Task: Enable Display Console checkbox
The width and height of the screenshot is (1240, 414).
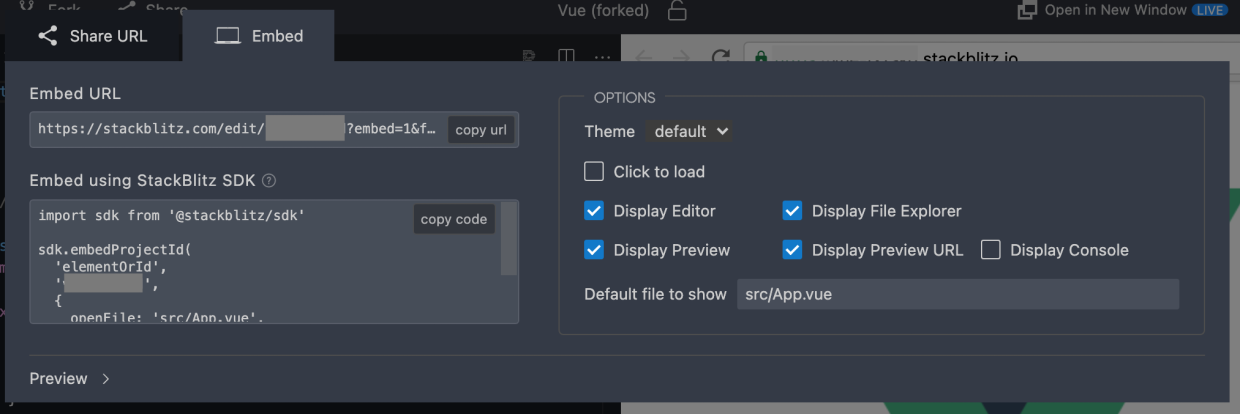Action: coord(990,250)
